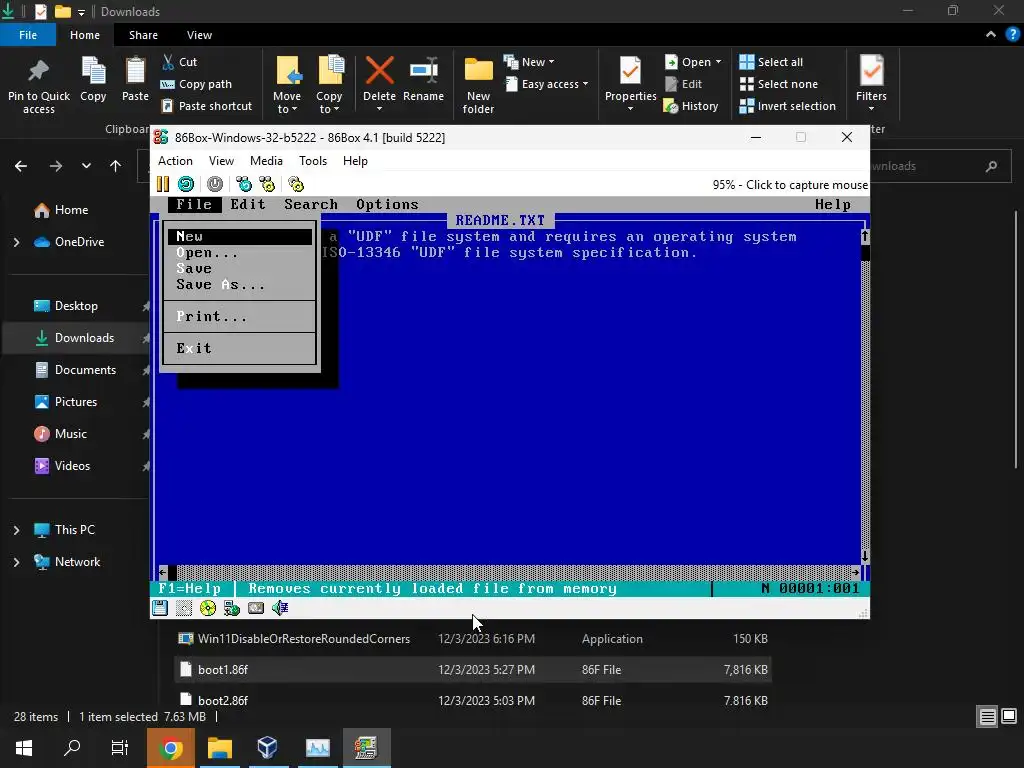The image size is (1024, 768).
Task: Click Copy path in the ribbon
Action: 197,84
